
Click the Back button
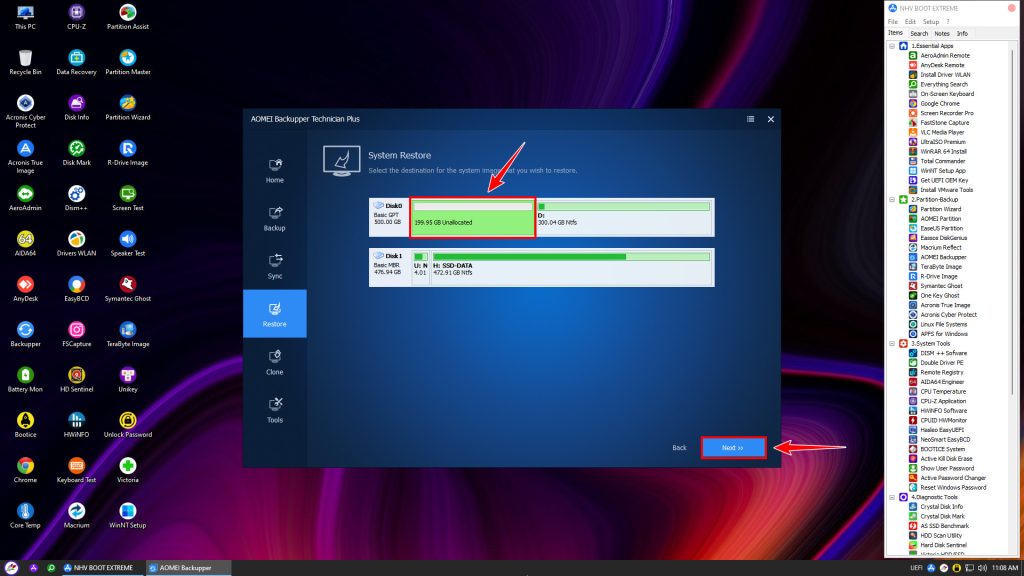pos(679,447)
